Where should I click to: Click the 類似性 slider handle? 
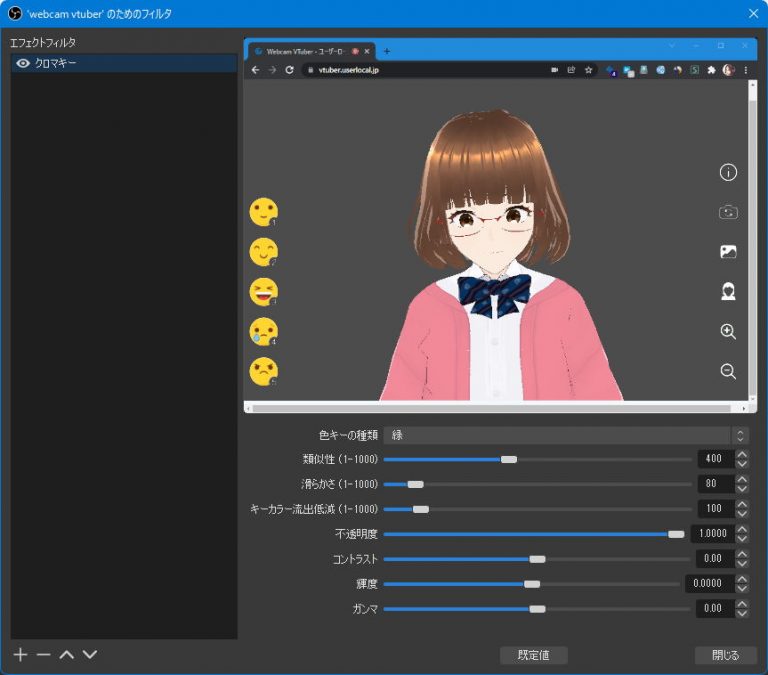pos(508,459)
